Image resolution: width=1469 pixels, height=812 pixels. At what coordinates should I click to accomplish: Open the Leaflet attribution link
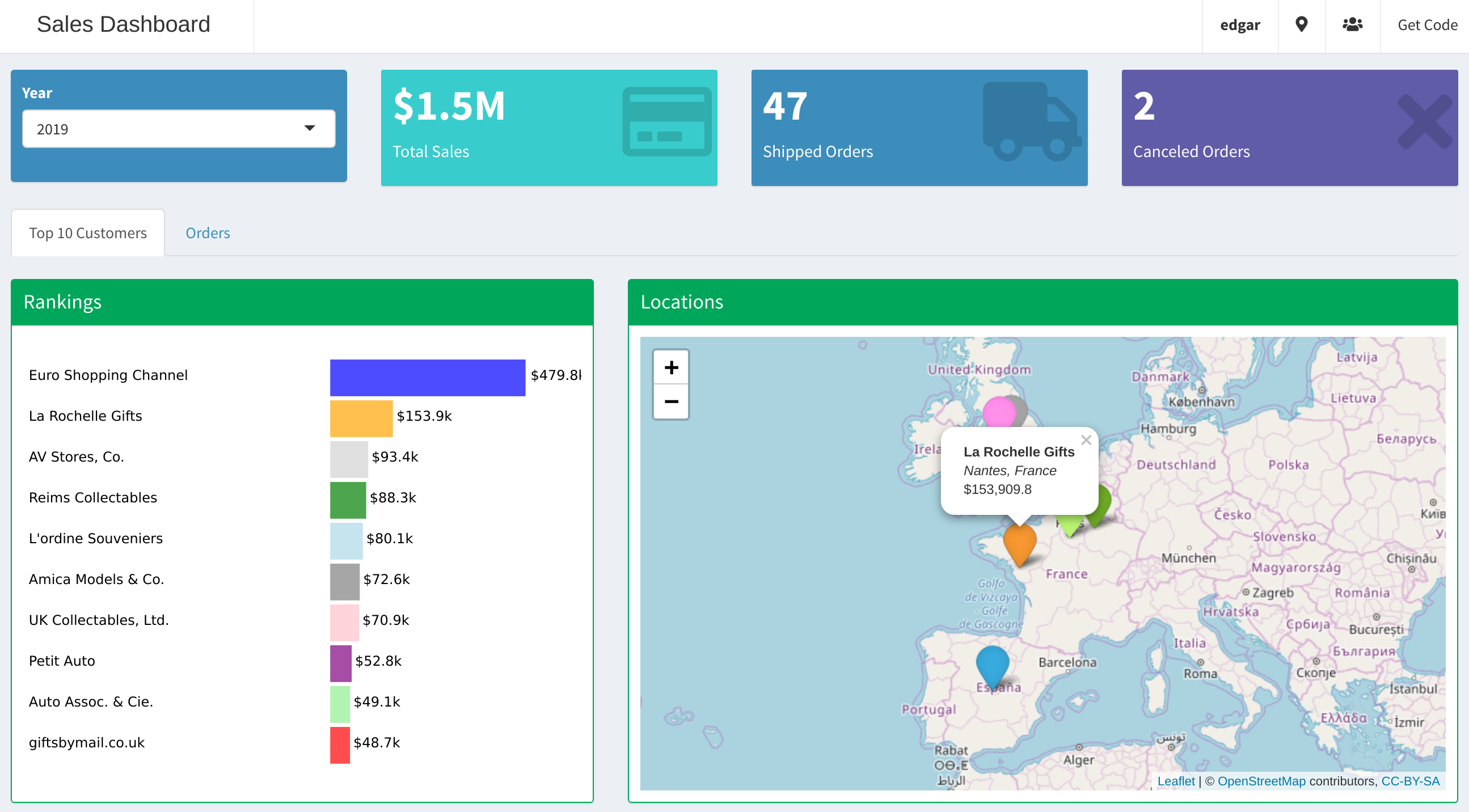[1175, 781]
